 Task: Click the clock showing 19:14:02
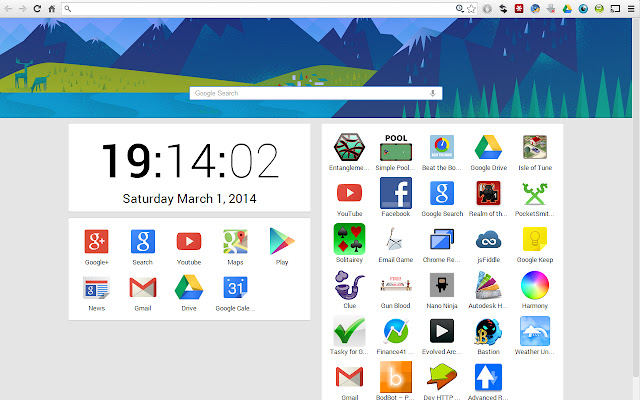pos(189,160)
